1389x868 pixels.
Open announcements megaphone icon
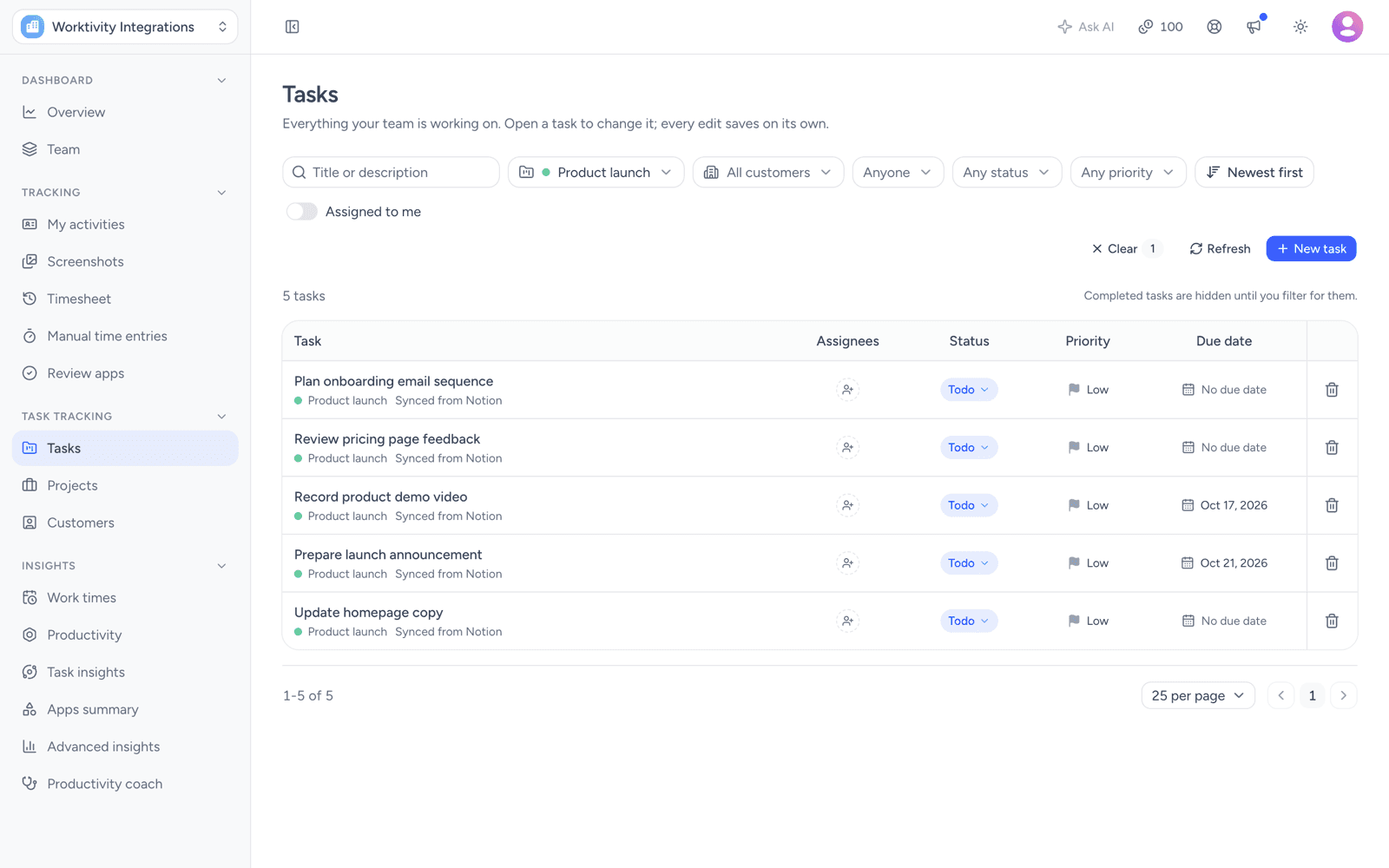click(x=1254, y=27)
